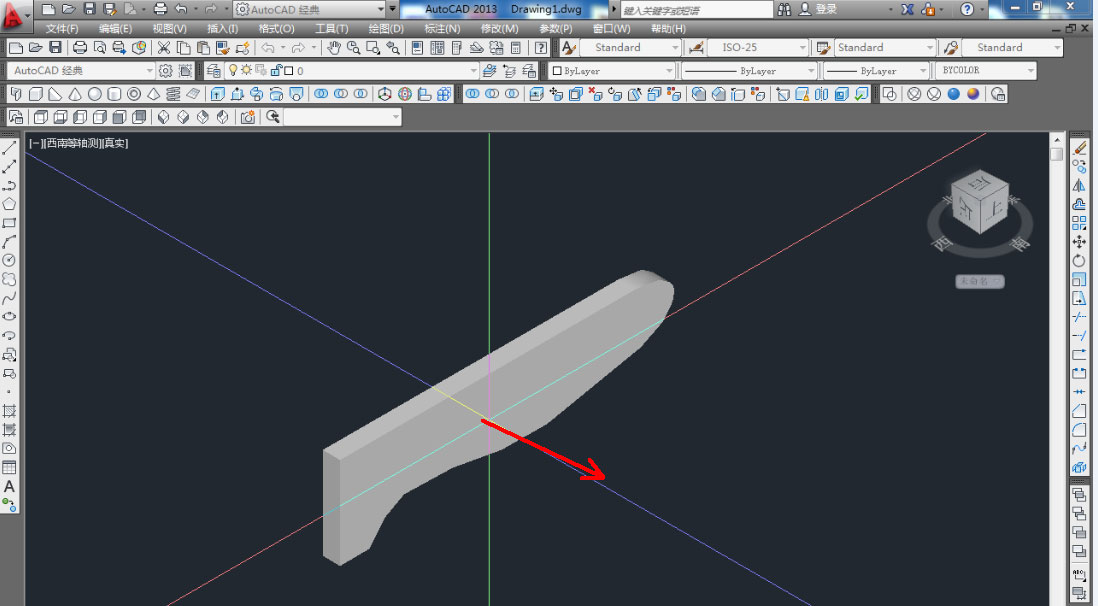The width and height of the screenshot is (1098, 606).
Task: Open the ByLayer color swatch selector
Action: [x=612, y=71]
